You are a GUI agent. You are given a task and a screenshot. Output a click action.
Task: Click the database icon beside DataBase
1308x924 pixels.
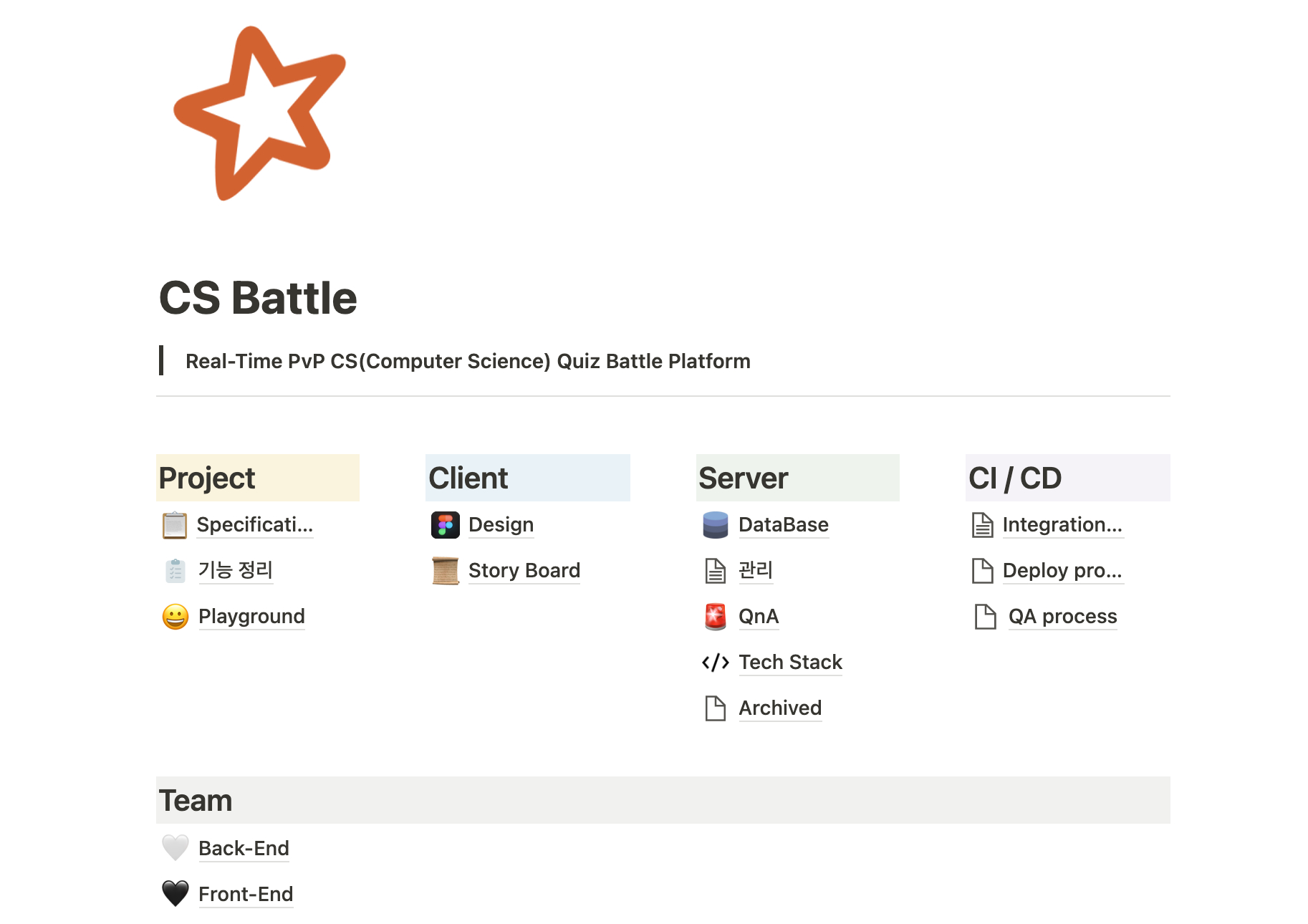715,524
